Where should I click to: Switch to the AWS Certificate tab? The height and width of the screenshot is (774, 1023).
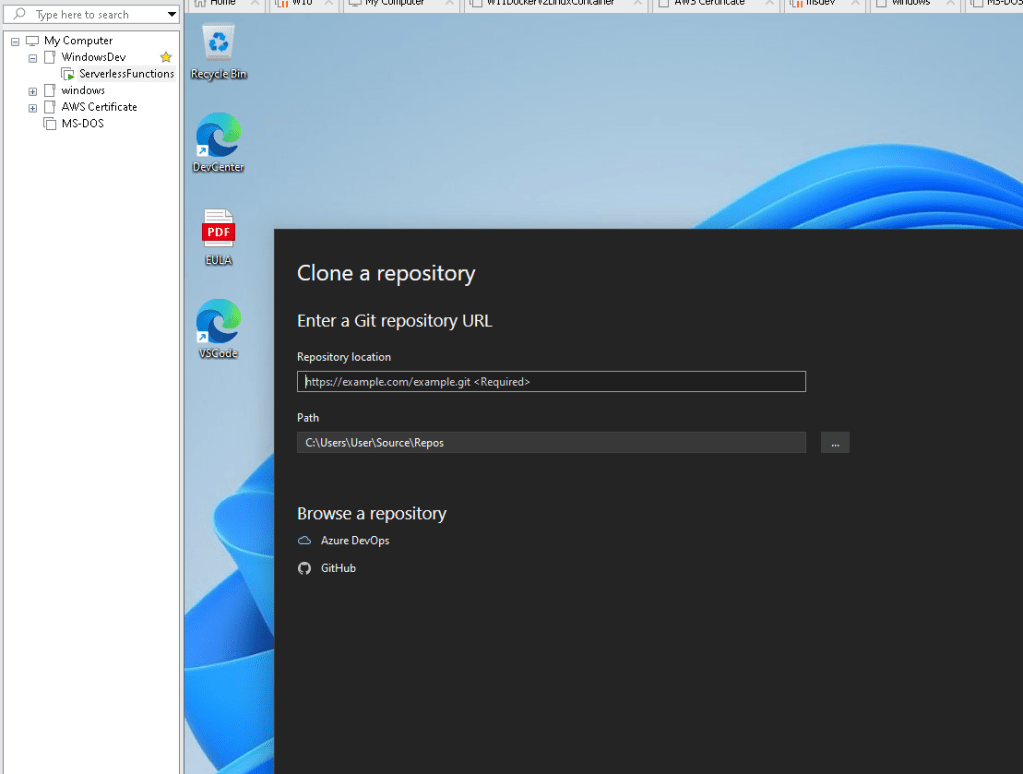pyautogui.click(x=709, y=3)
